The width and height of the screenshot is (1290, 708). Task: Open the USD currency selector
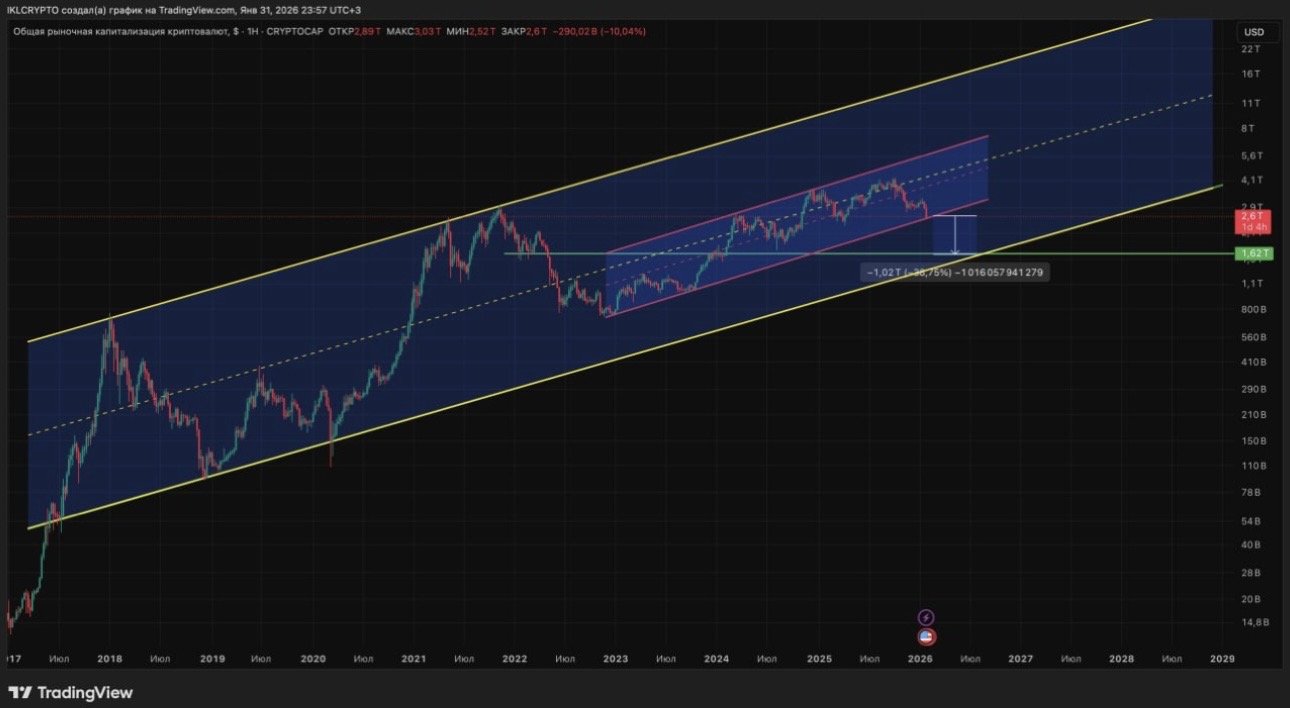pyautogui.click(x=1253, y=32)
